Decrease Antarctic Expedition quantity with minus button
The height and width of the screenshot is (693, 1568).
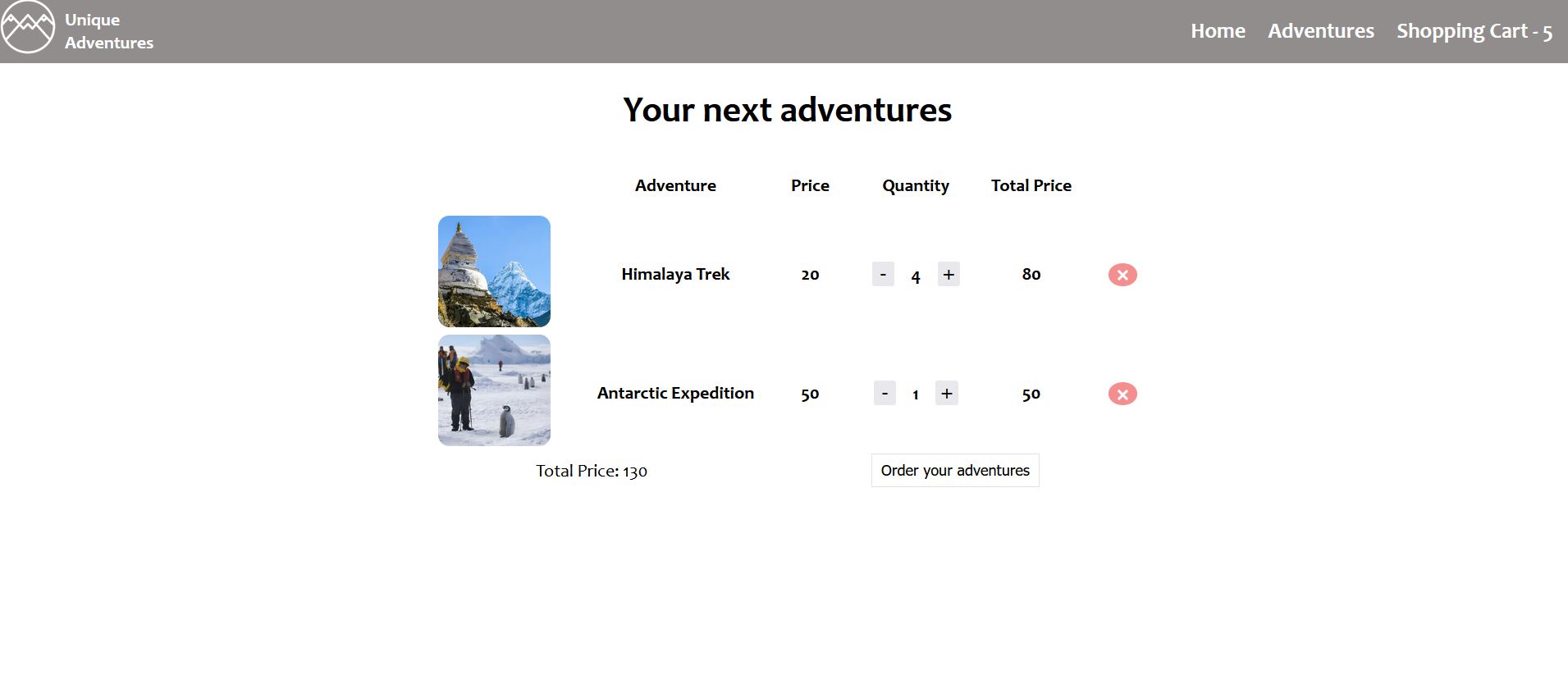[885, 393]
